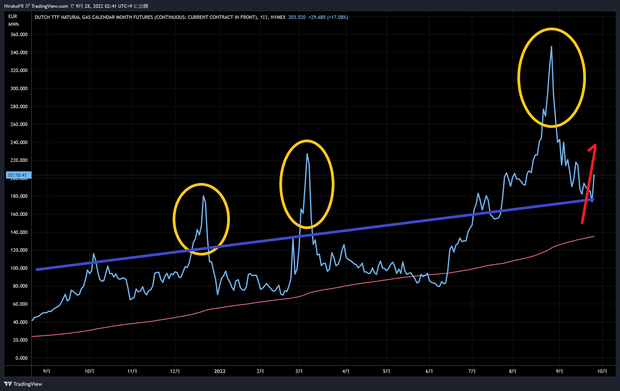Click the HirokoFR author name

(14, 6)
